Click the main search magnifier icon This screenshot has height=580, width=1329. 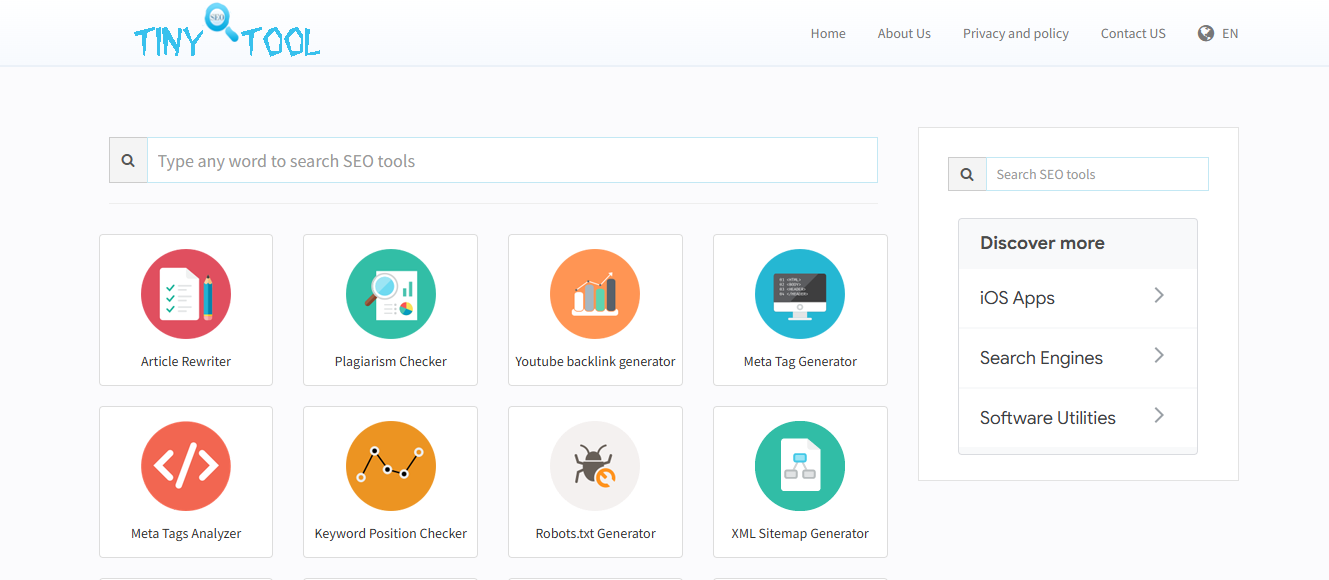tap(128, 161)
